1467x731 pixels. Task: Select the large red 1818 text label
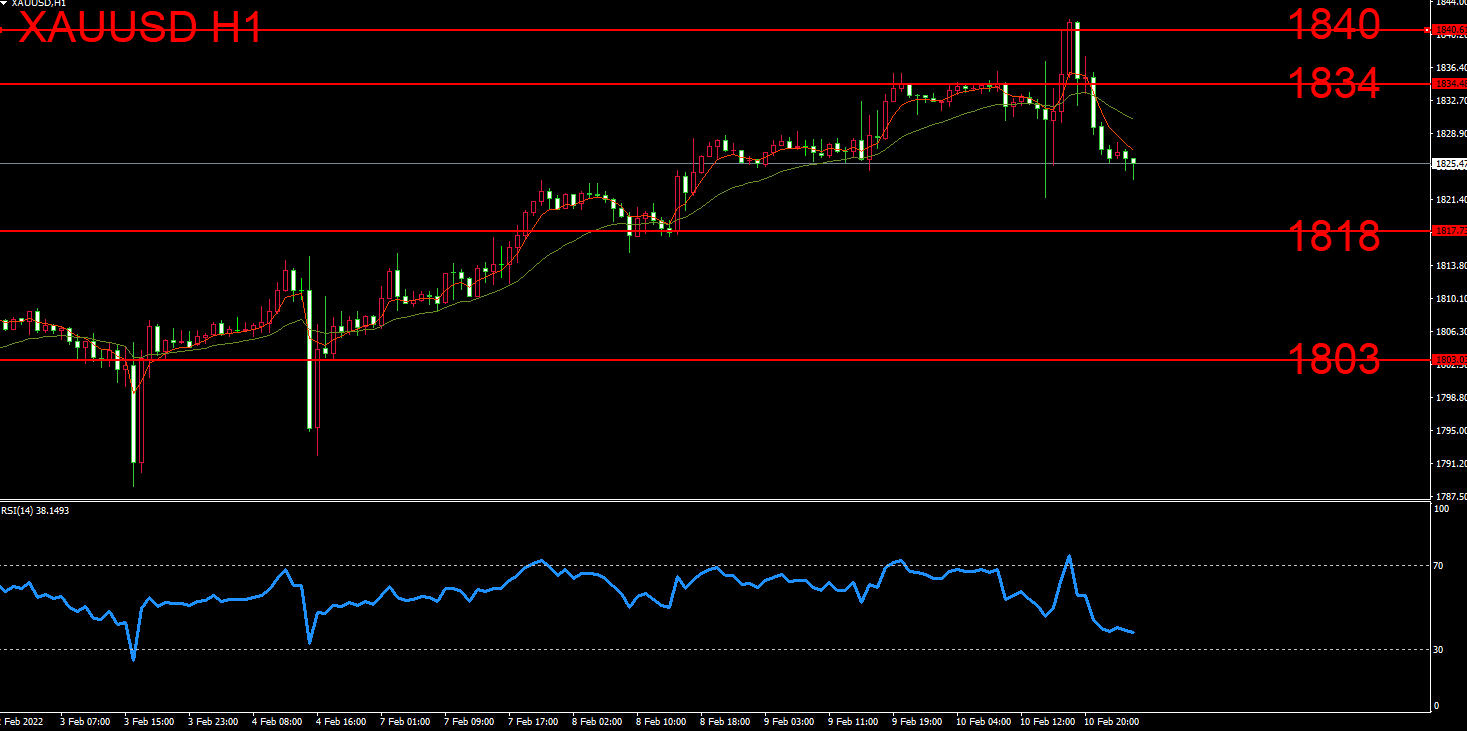tap(1333, 237)
